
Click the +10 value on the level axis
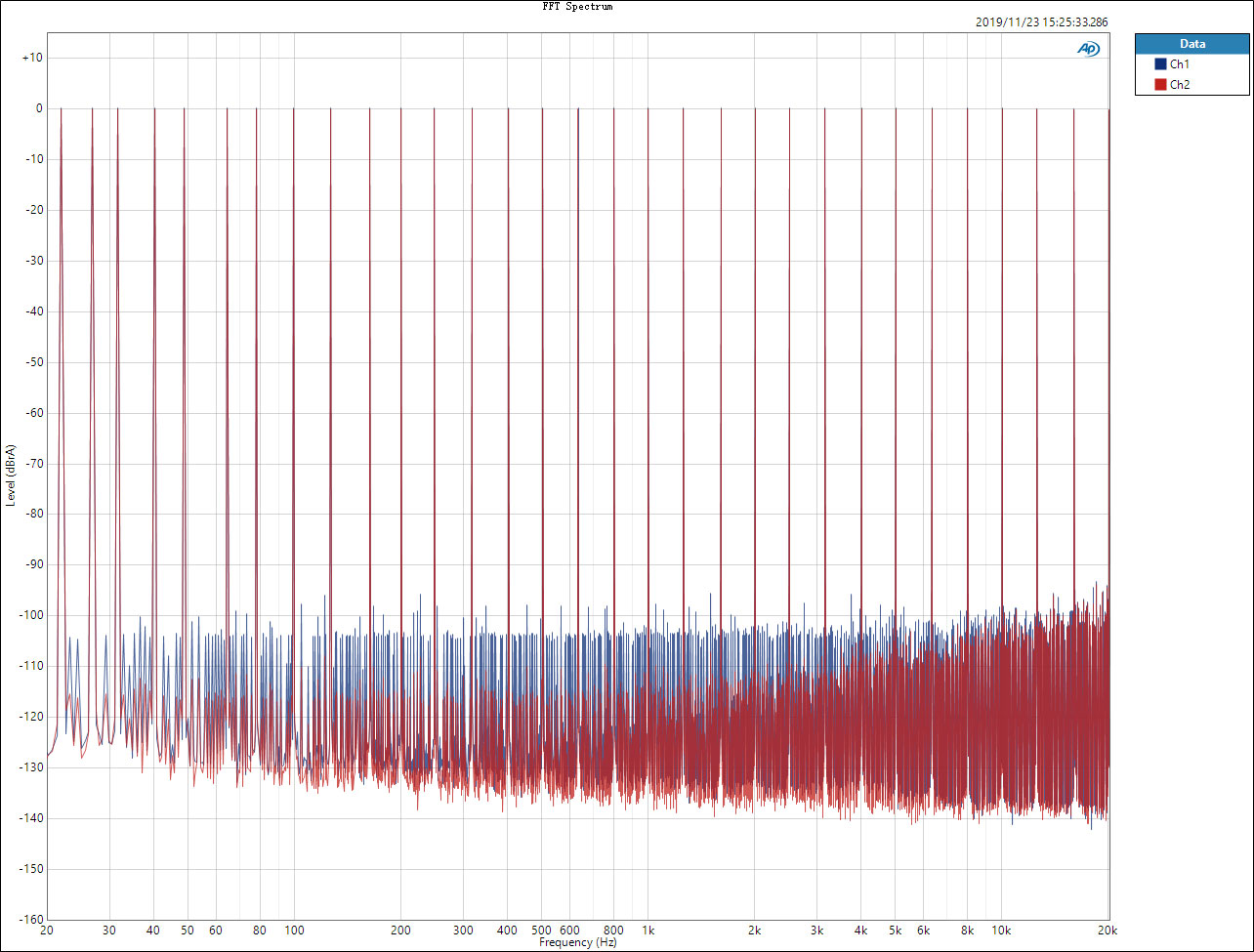(x=32, y=58)
